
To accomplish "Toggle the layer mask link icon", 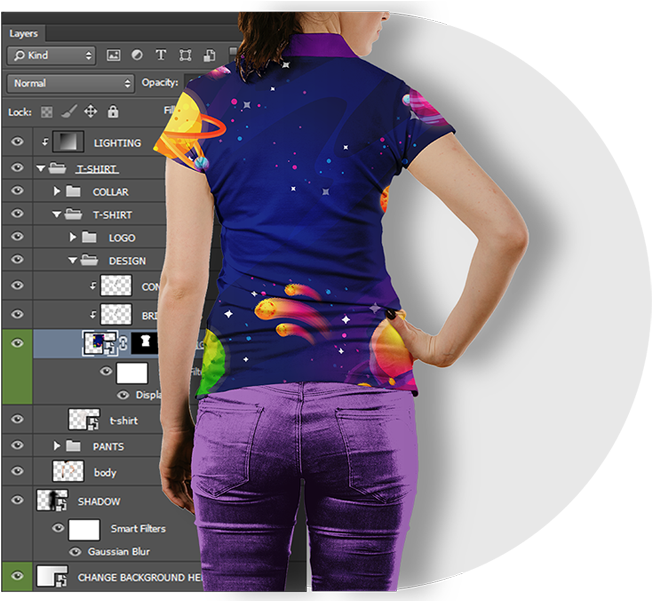I will click(123, 343).
